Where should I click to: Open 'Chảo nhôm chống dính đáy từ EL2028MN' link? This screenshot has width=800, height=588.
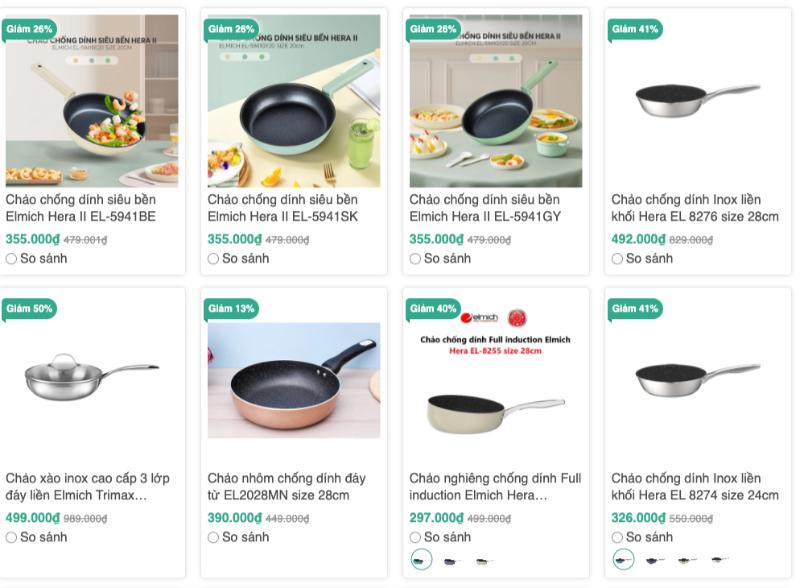tap(287, 486)
